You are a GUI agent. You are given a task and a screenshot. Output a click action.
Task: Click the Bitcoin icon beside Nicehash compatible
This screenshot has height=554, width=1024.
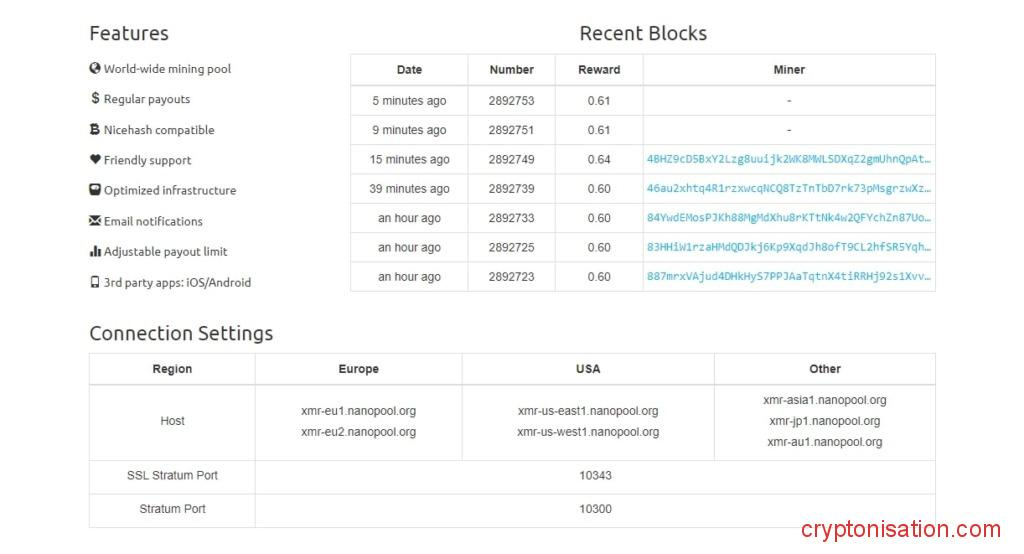[95, 130]
